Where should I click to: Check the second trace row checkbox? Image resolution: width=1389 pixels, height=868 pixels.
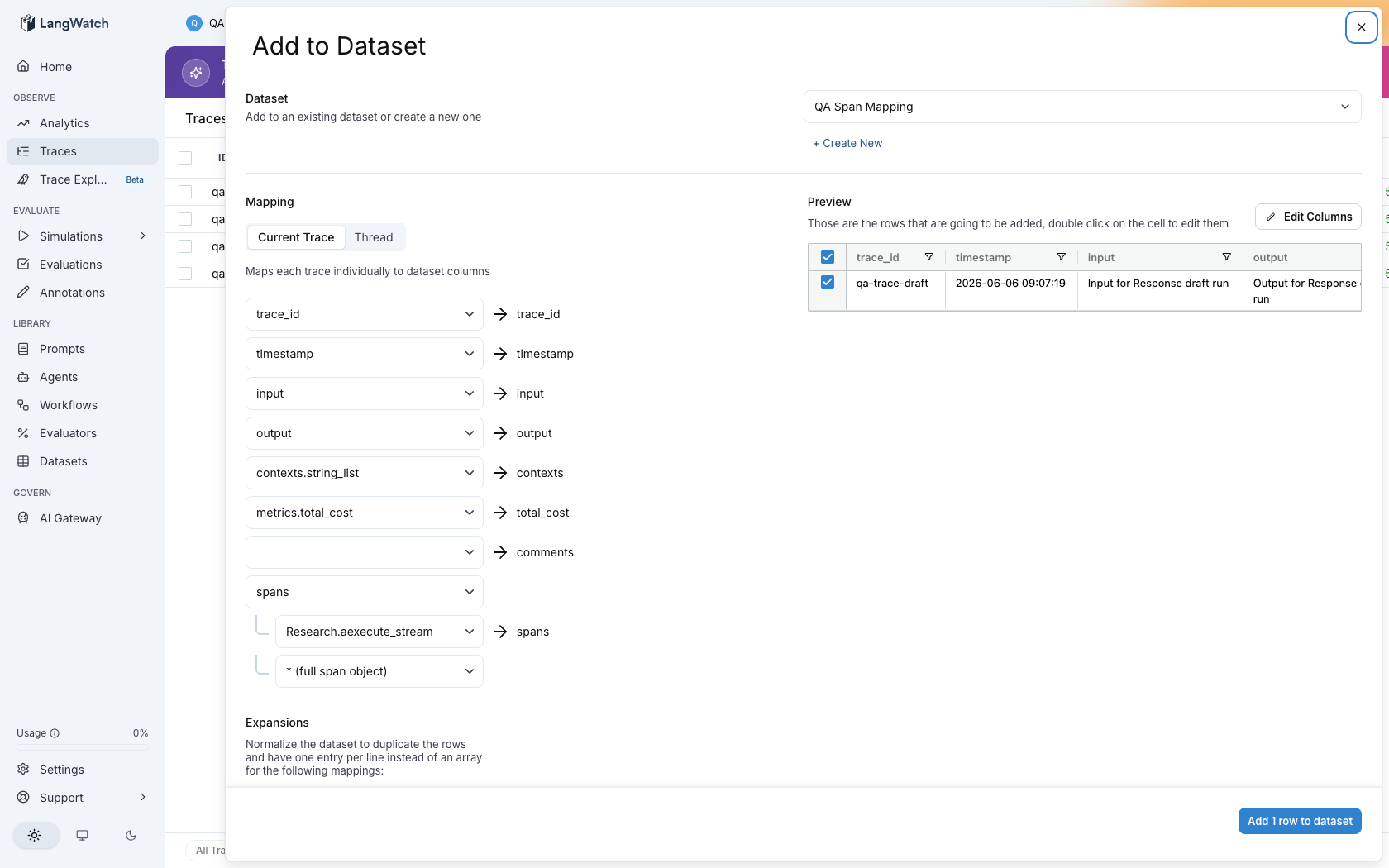(x=185, y=219)
